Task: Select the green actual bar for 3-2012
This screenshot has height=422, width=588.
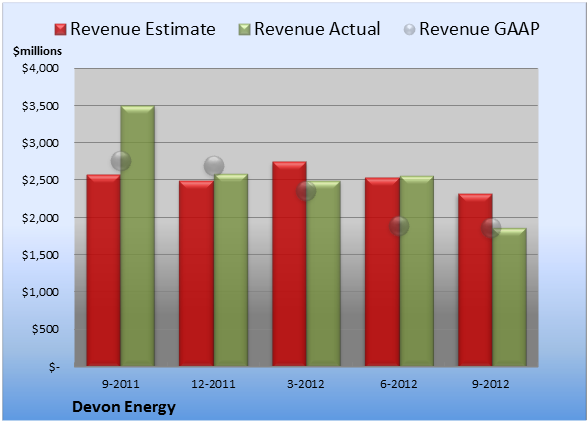Action: tap(323, 274)
